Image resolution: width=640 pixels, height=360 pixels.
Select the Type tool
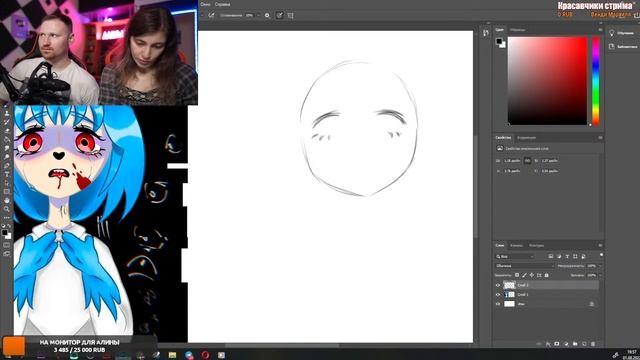7,174
